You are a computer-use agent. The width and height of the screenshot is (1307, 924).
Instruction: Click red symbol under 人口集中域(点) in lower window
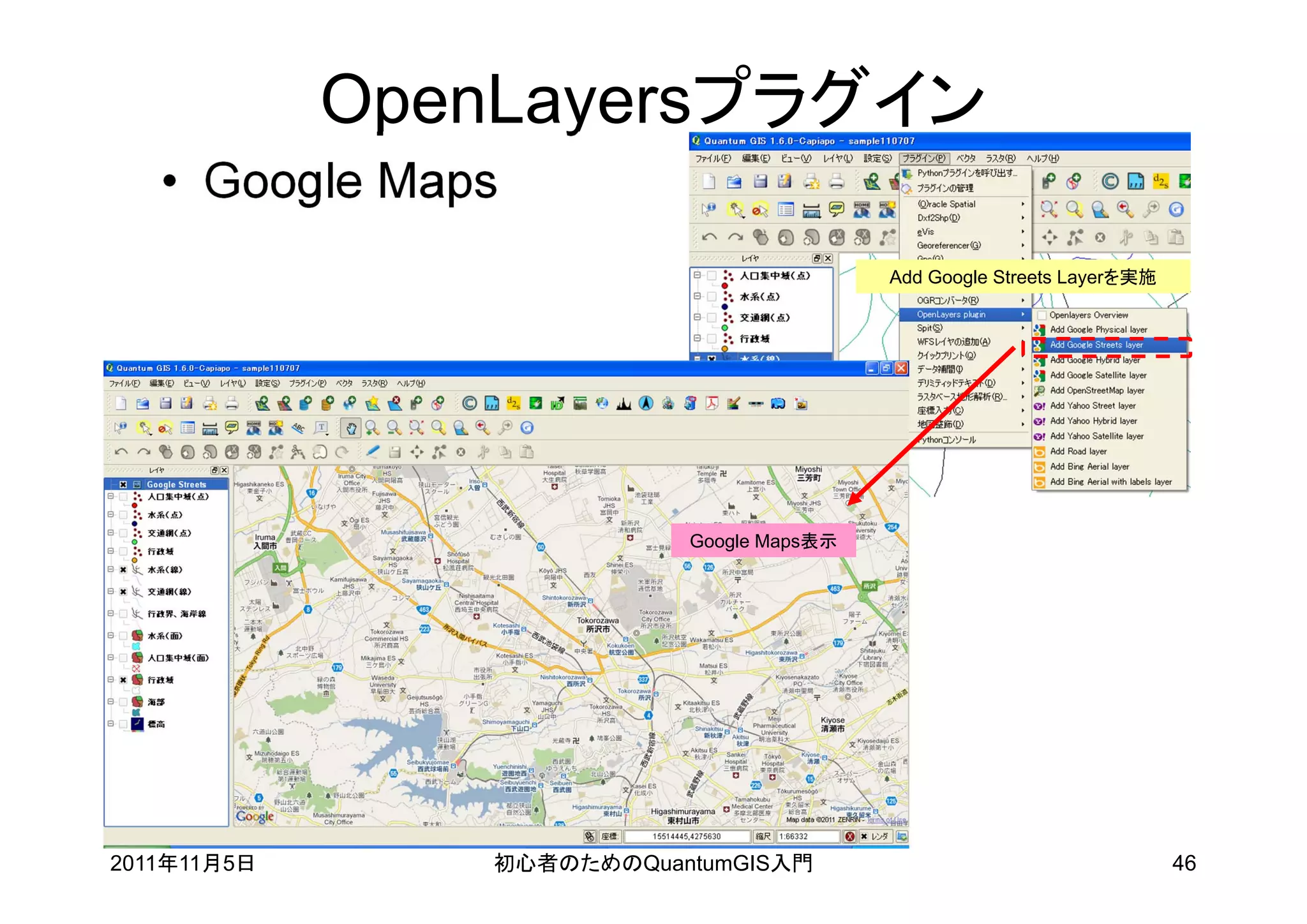click(x=134, y=505)
